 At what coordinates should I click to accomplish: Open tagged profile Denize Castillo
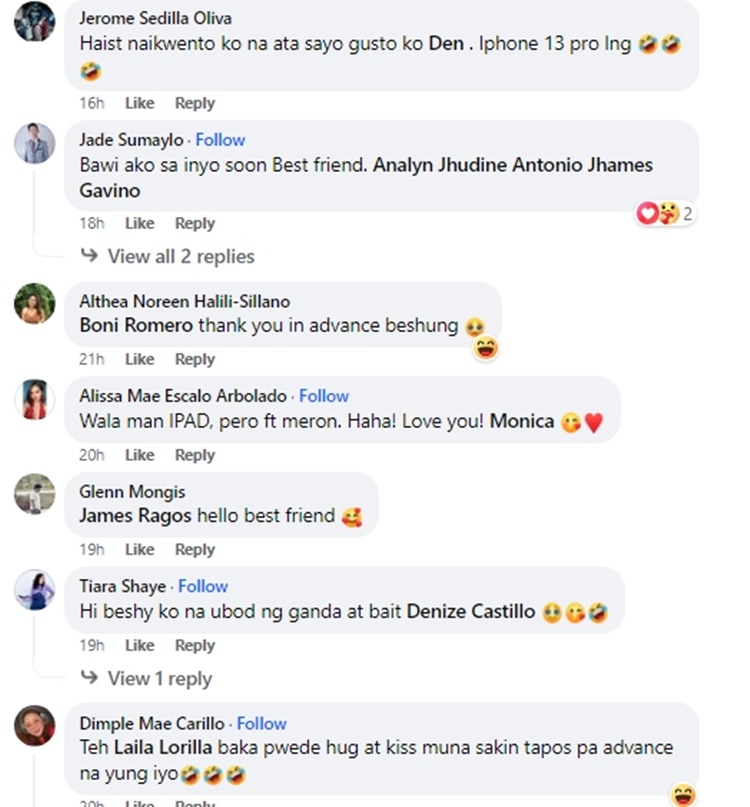(471, 611)
